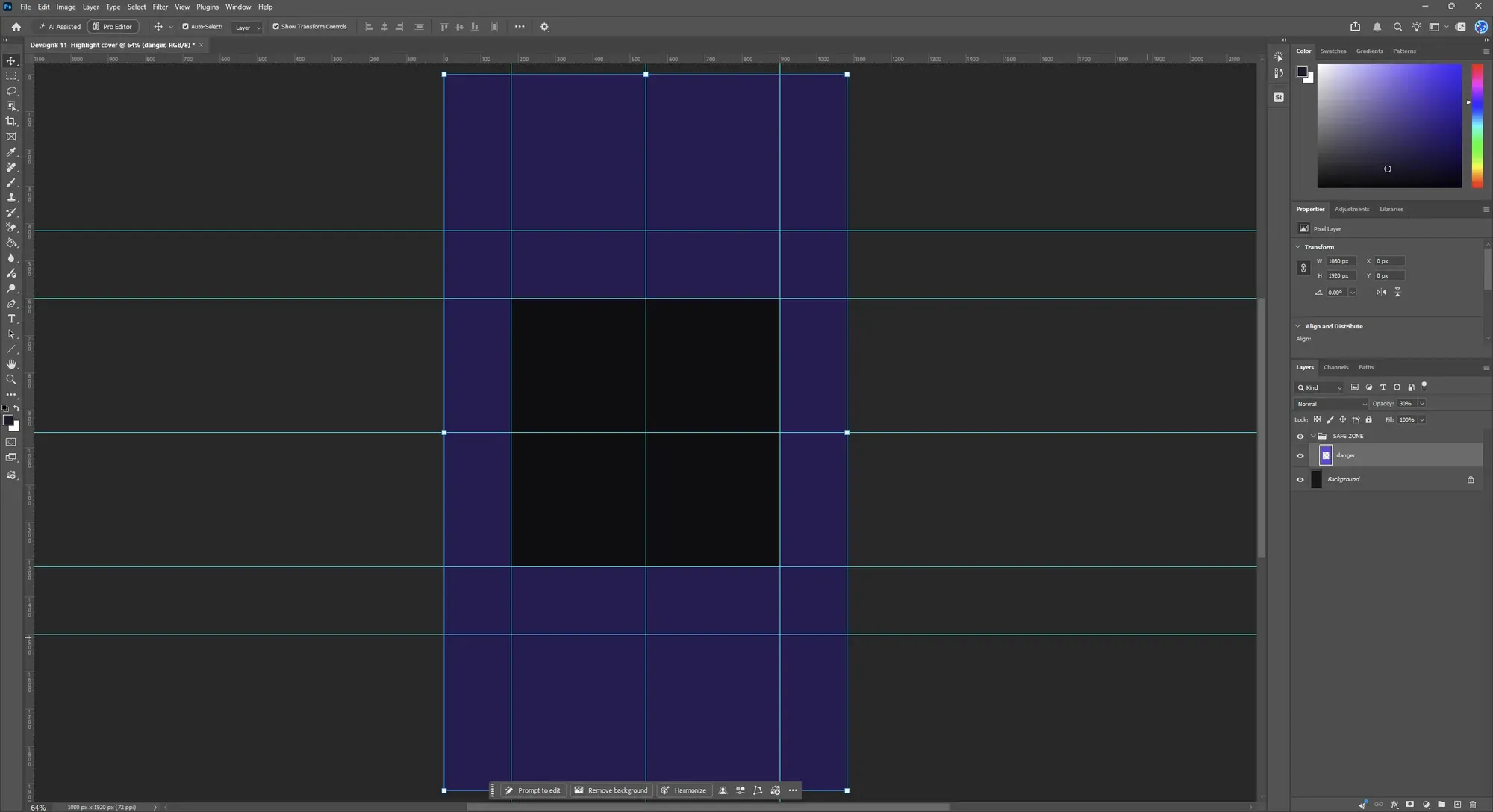The image size is (1493, 812).
Task: Hide the SAFE ZONE group
Action: click(x=1300, y=437)
